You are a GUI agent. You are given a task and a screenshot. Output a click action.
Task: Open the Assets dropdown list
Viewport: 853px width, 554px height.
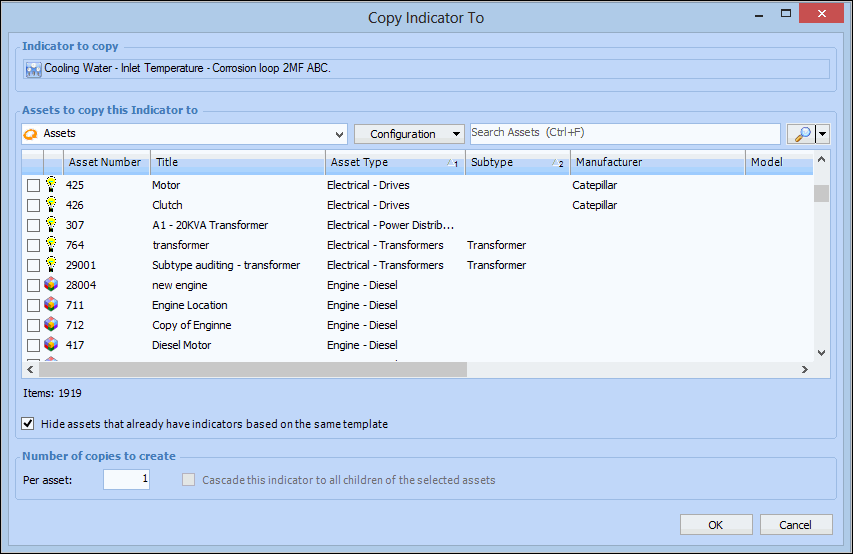coord(340,134)
